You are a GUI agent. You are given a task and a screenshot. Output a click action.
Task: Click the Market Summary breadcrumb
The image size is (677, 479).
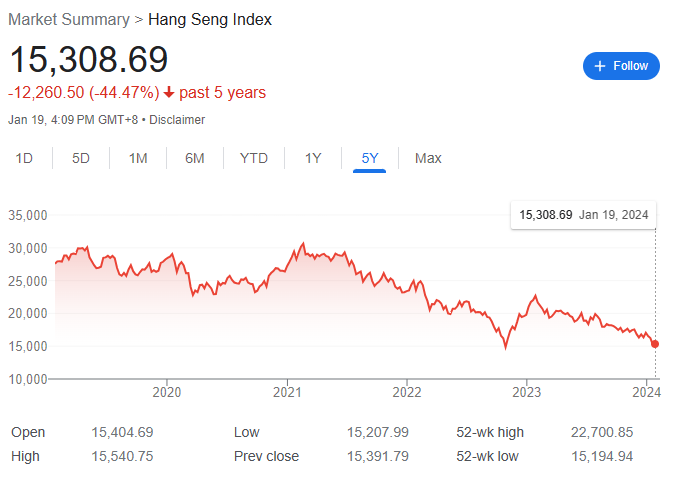coord(69,19)
